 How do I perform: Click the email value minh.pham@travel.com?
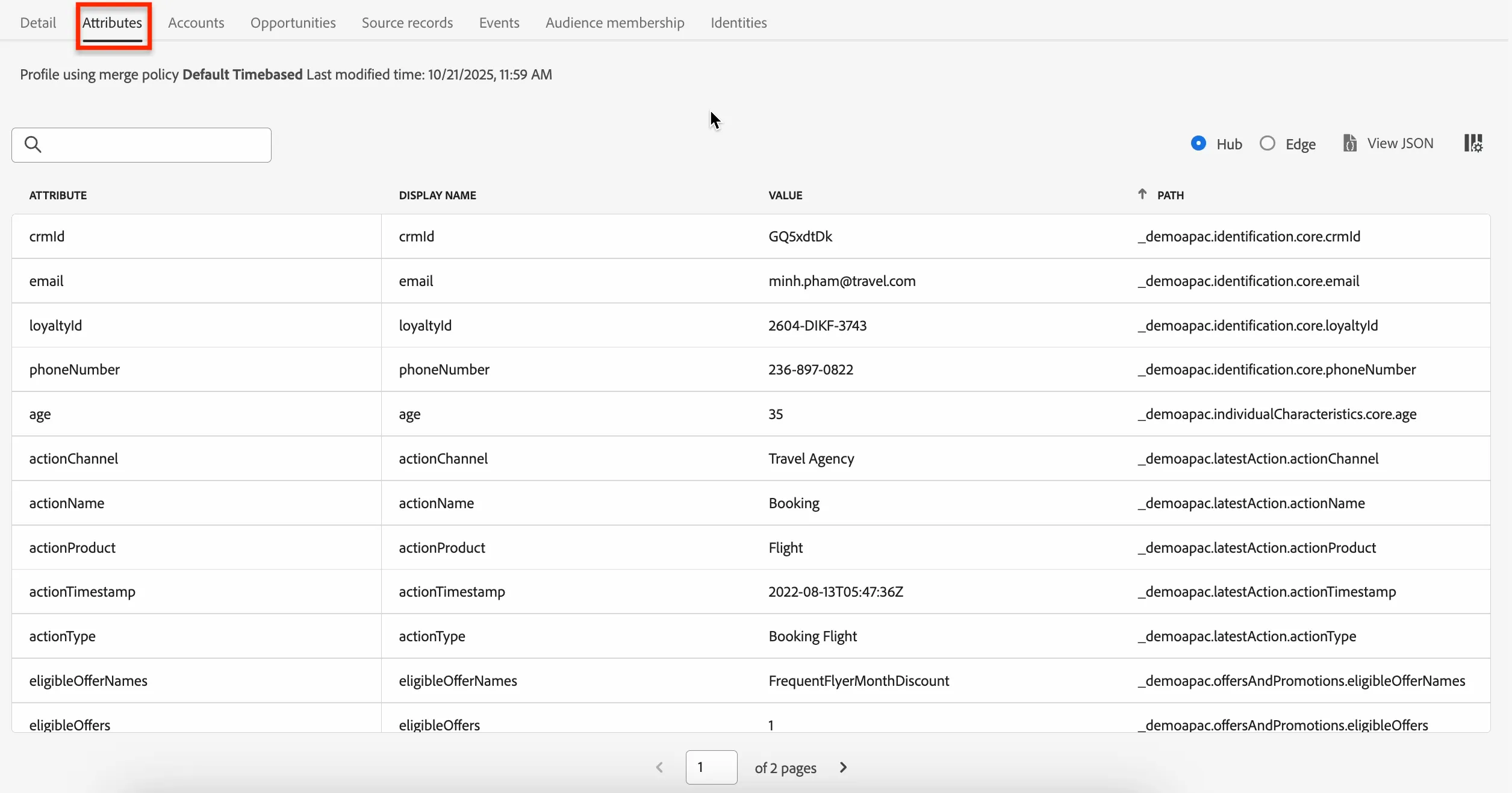coord(842,281)
